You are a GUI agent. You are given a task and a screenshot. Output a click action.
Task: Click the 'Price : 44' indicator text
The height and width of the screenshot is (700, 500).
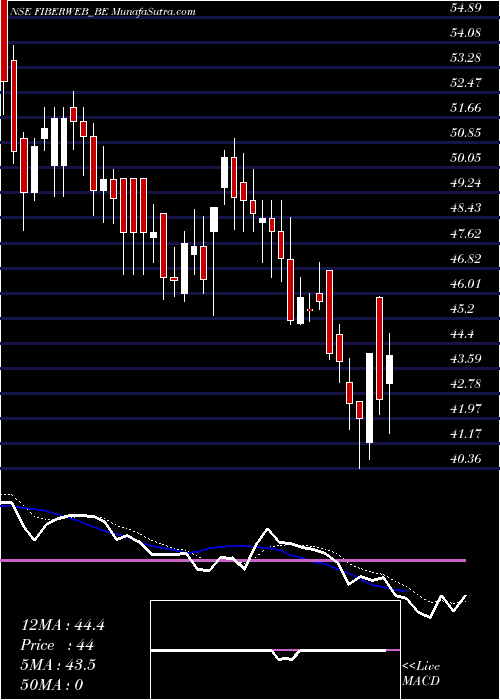pyautogui.click(x=57, y=645)
